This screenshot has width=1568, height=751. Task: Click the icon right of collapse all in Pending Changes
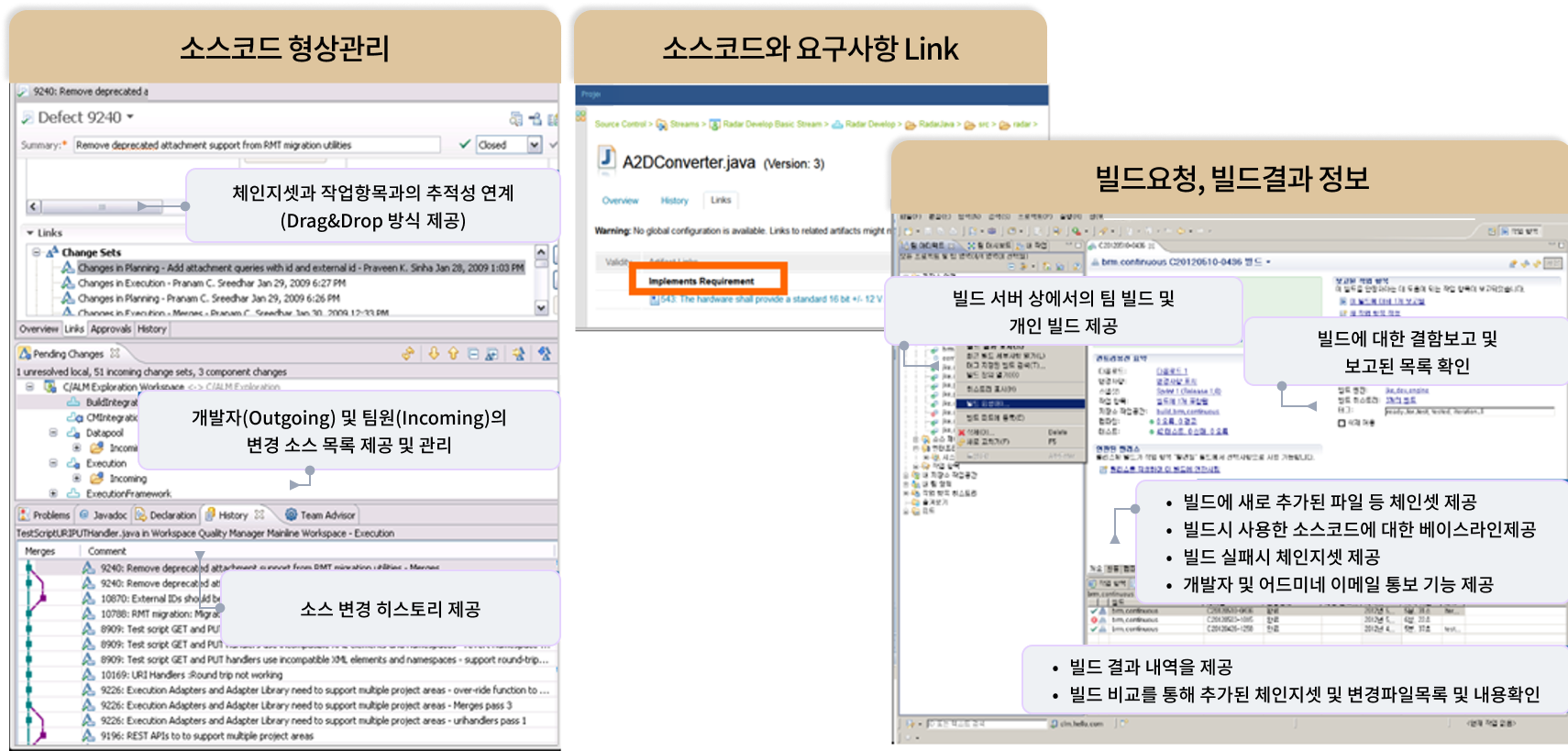click(492, 353)
